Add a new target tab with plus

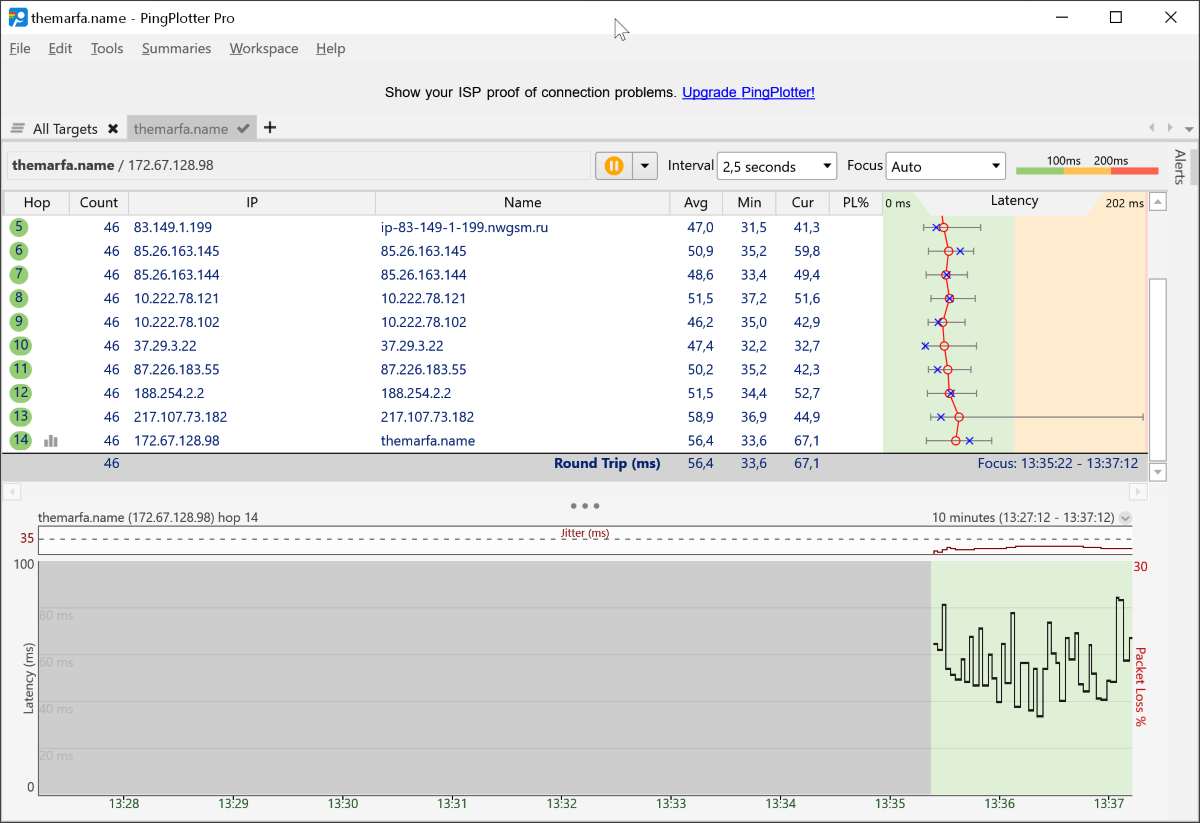point(270,128)
